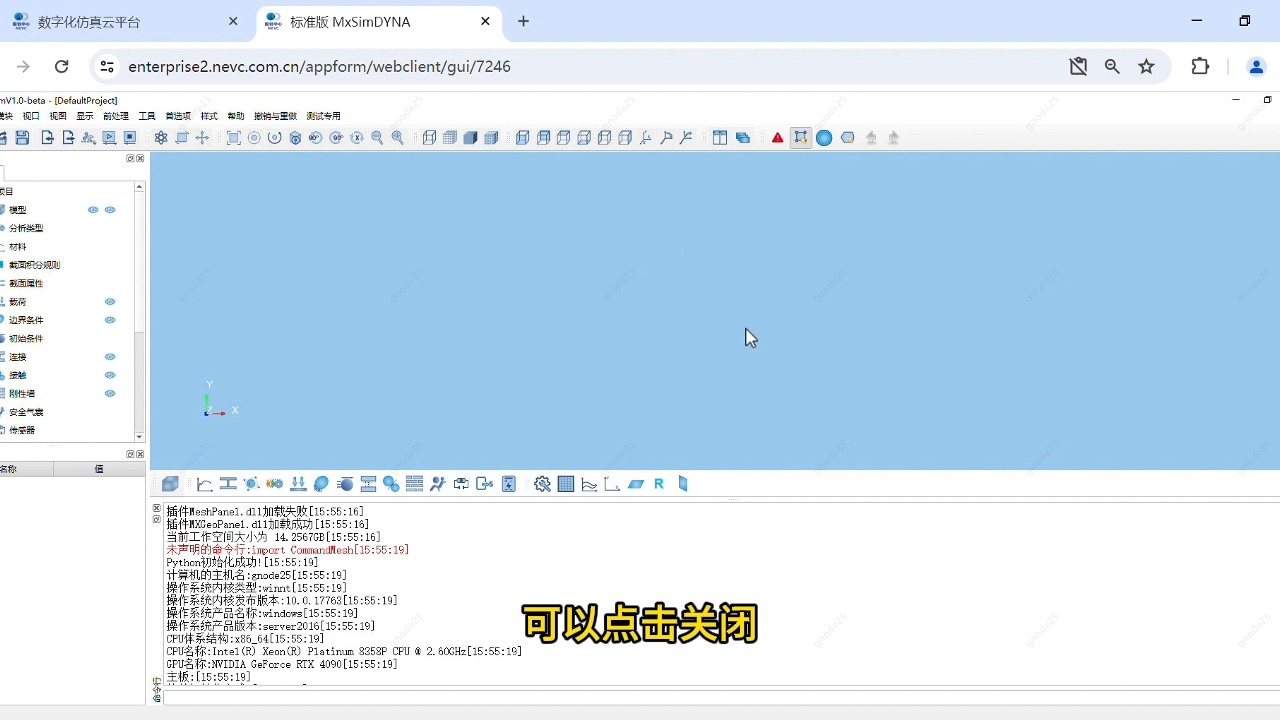Click the browser reload button
The image size is (1280, 720).
[61, 66]
